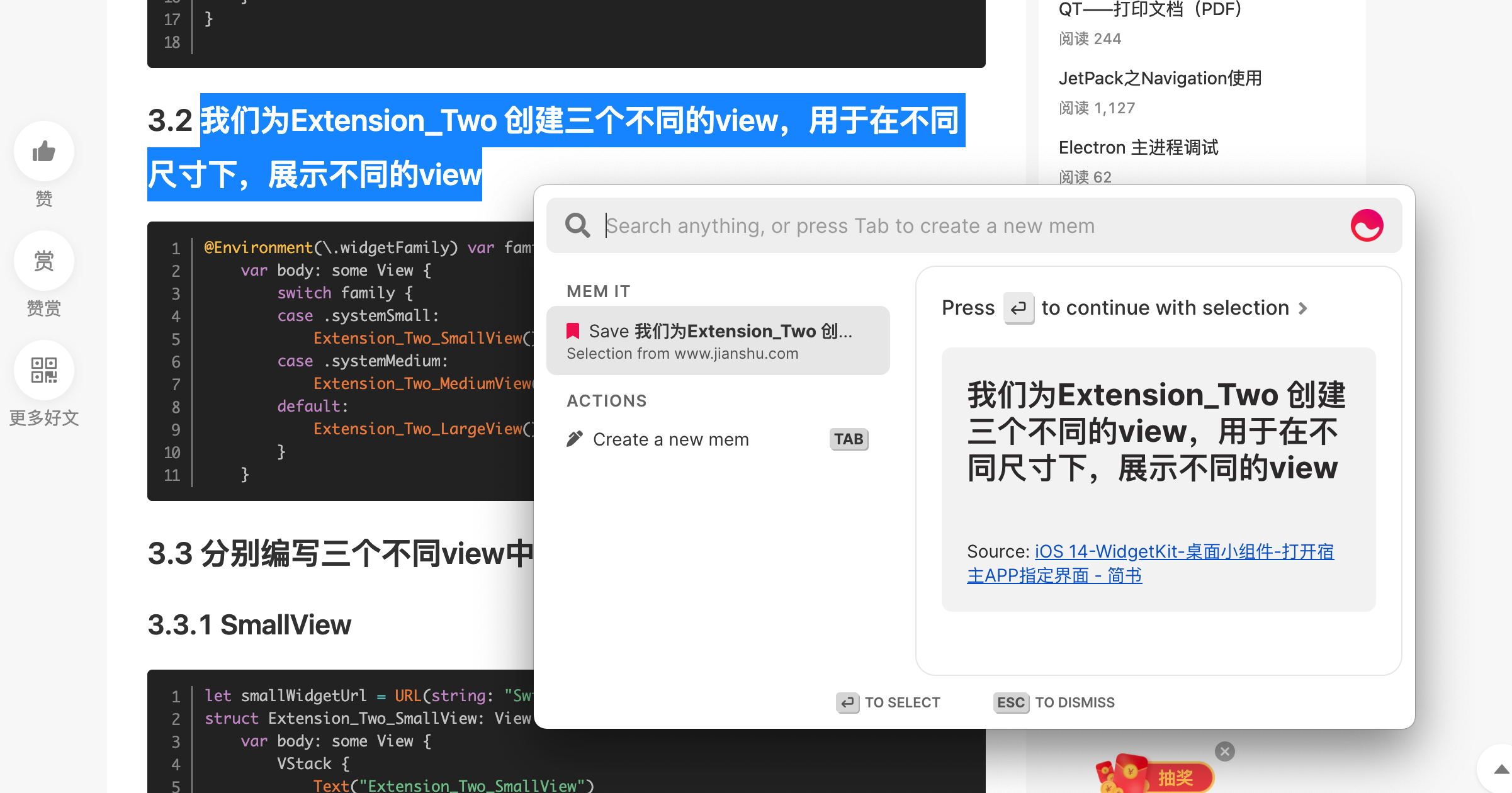The width and height of the screenshot is (1512, 793).
Task: Focus the Search anything input field
Action: click(969, 226)
